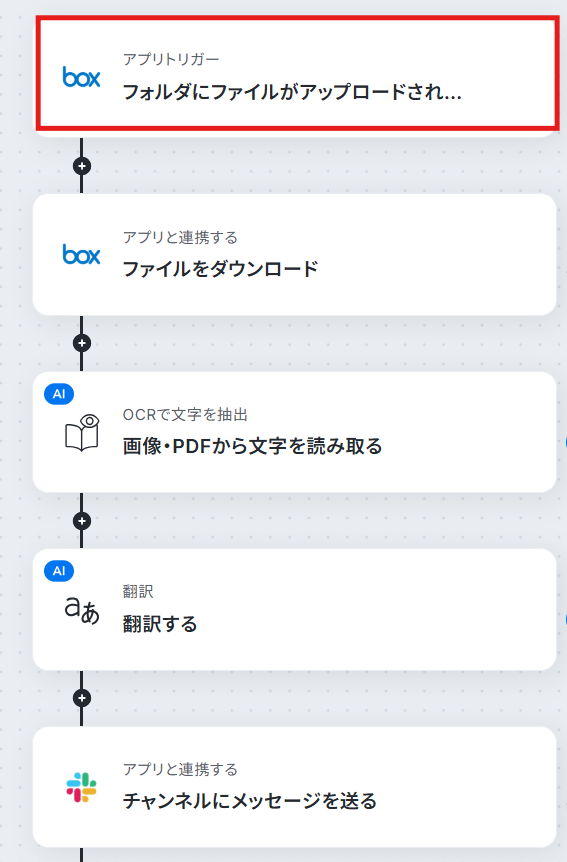Viewport: 567px width, 862px height.
Task: Open the 画像・PDFから文字を読み取る step
Action: click(x=295, y=432)
